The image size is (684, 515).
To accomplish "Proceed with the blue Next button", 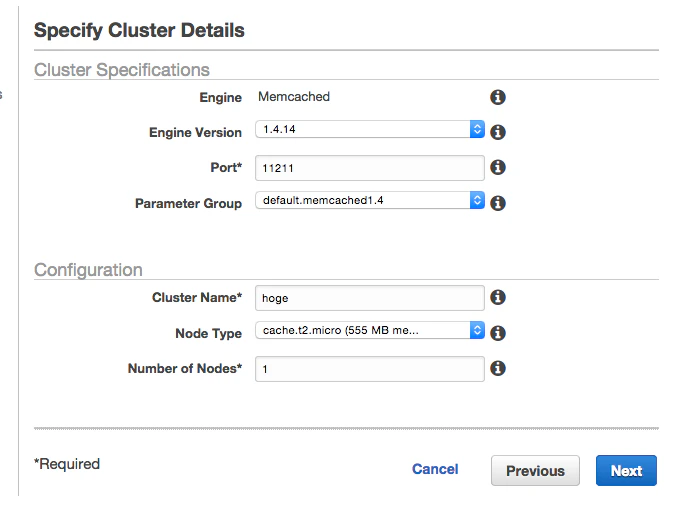I will [626, 471].
